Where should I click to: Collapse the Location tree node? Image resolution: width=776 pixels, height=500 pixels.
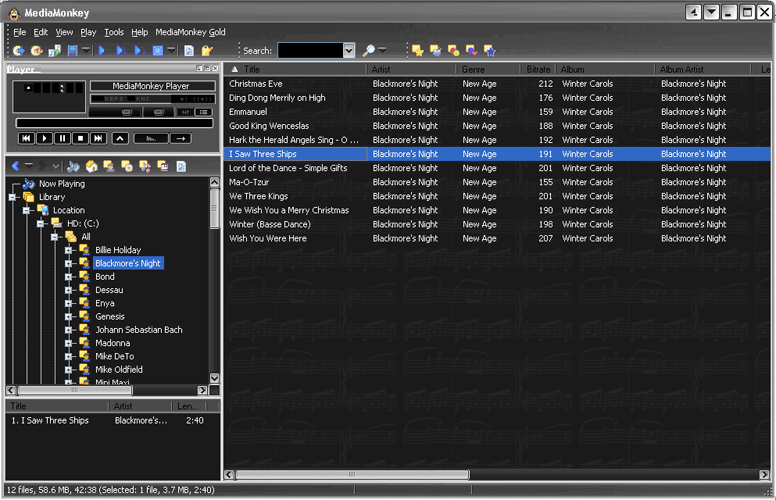(26, 210)
